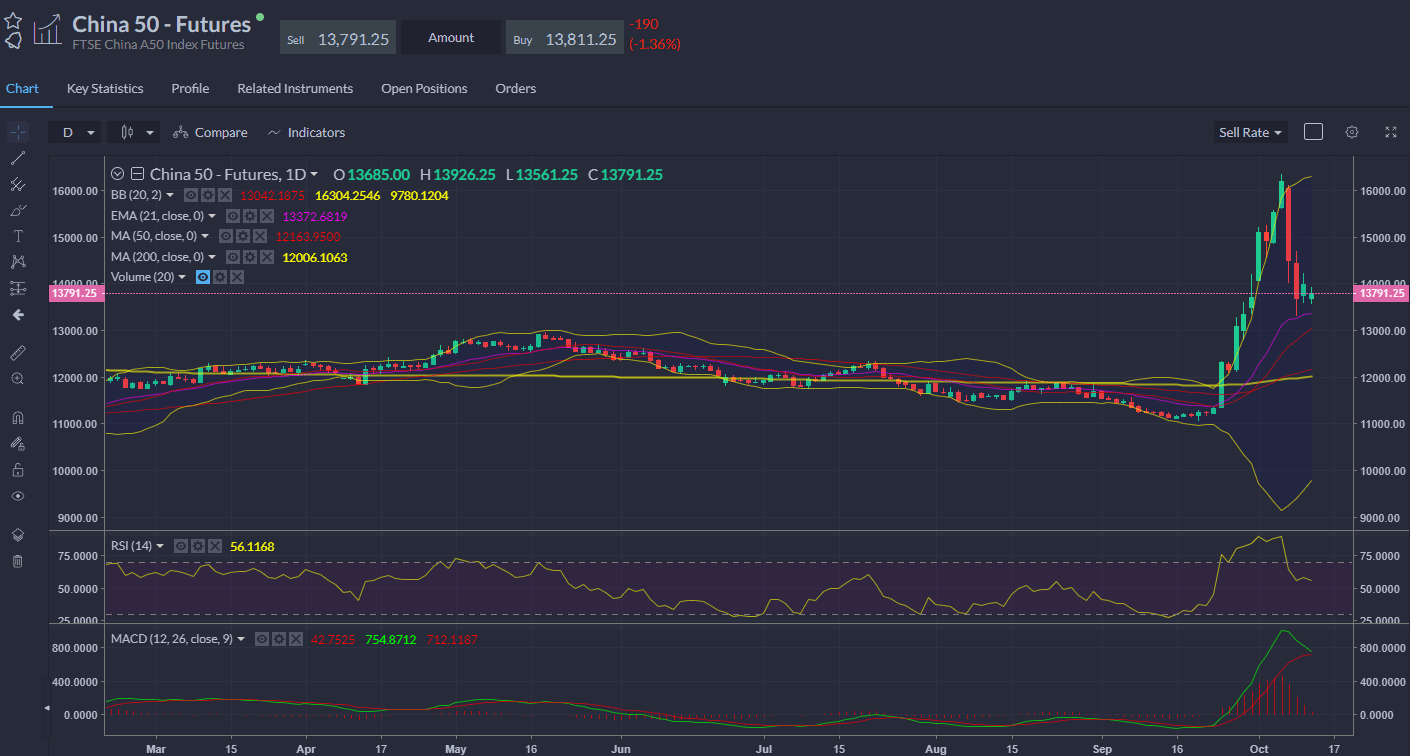Expand MA (50, close, 0) options arrow

(x=206, y=236)
